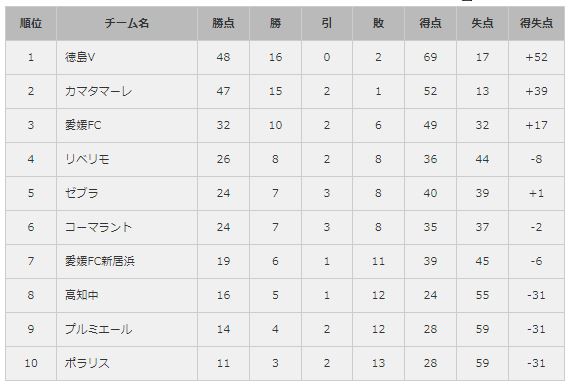The height and width of the screenshot is (387, 571).
Task: Click the 得点 column header
Action: tap(430, 23)
